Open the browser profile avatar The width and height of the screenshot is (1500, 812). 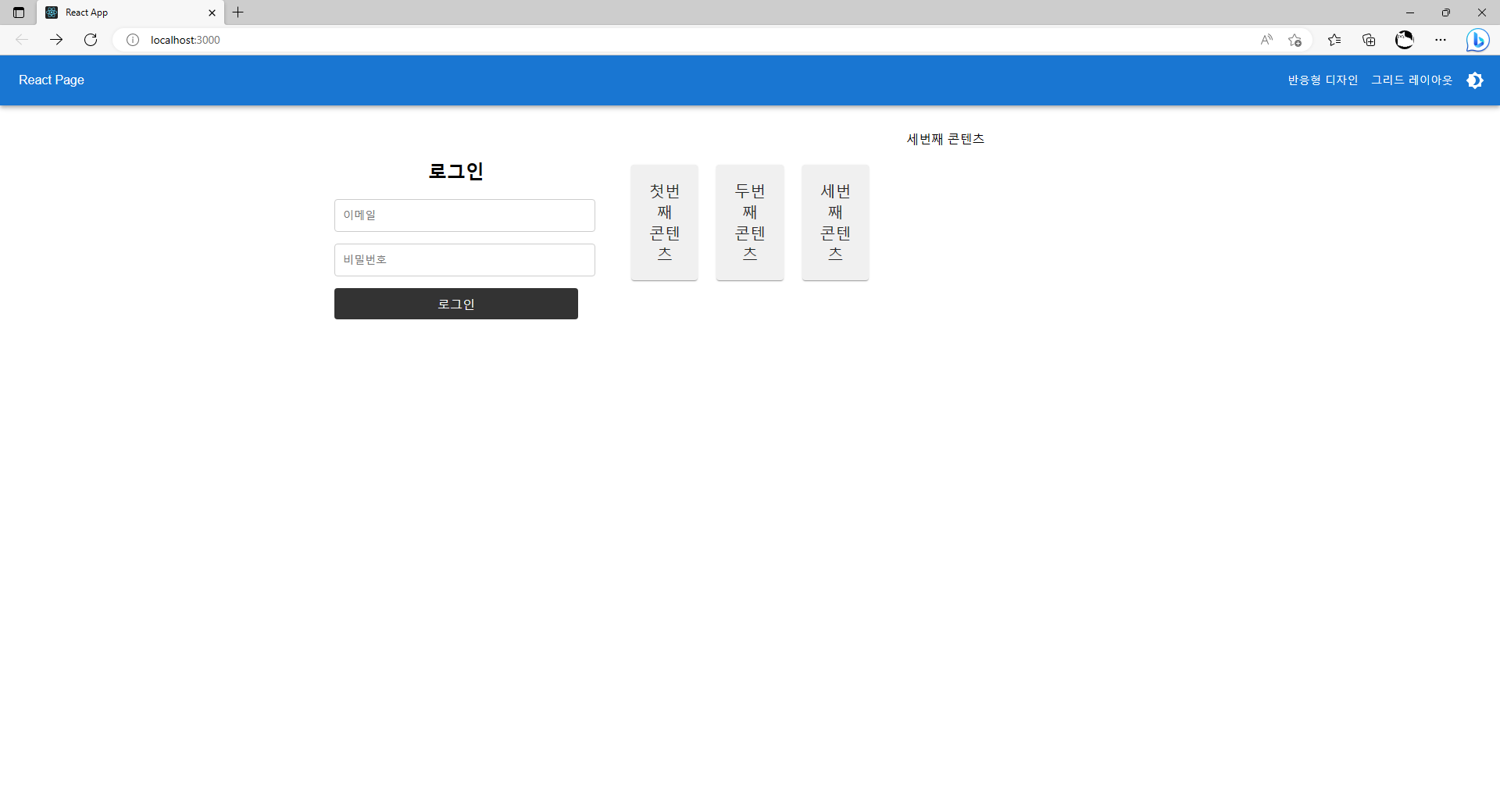1405,40
